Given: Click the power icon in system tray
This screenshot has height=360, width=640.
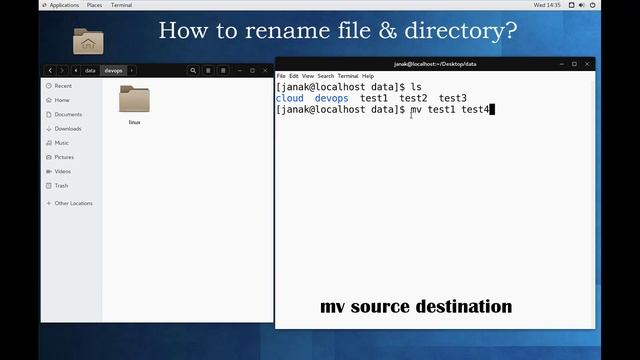Looking at the screenshot, I should coord(592,5).
